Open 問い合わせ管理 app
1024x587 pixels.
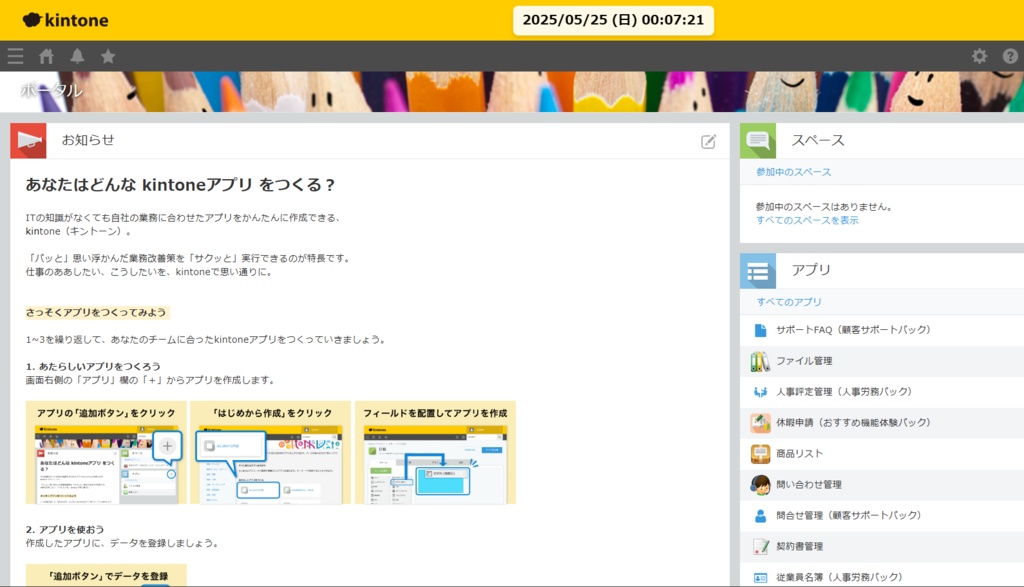coord(808,485)
